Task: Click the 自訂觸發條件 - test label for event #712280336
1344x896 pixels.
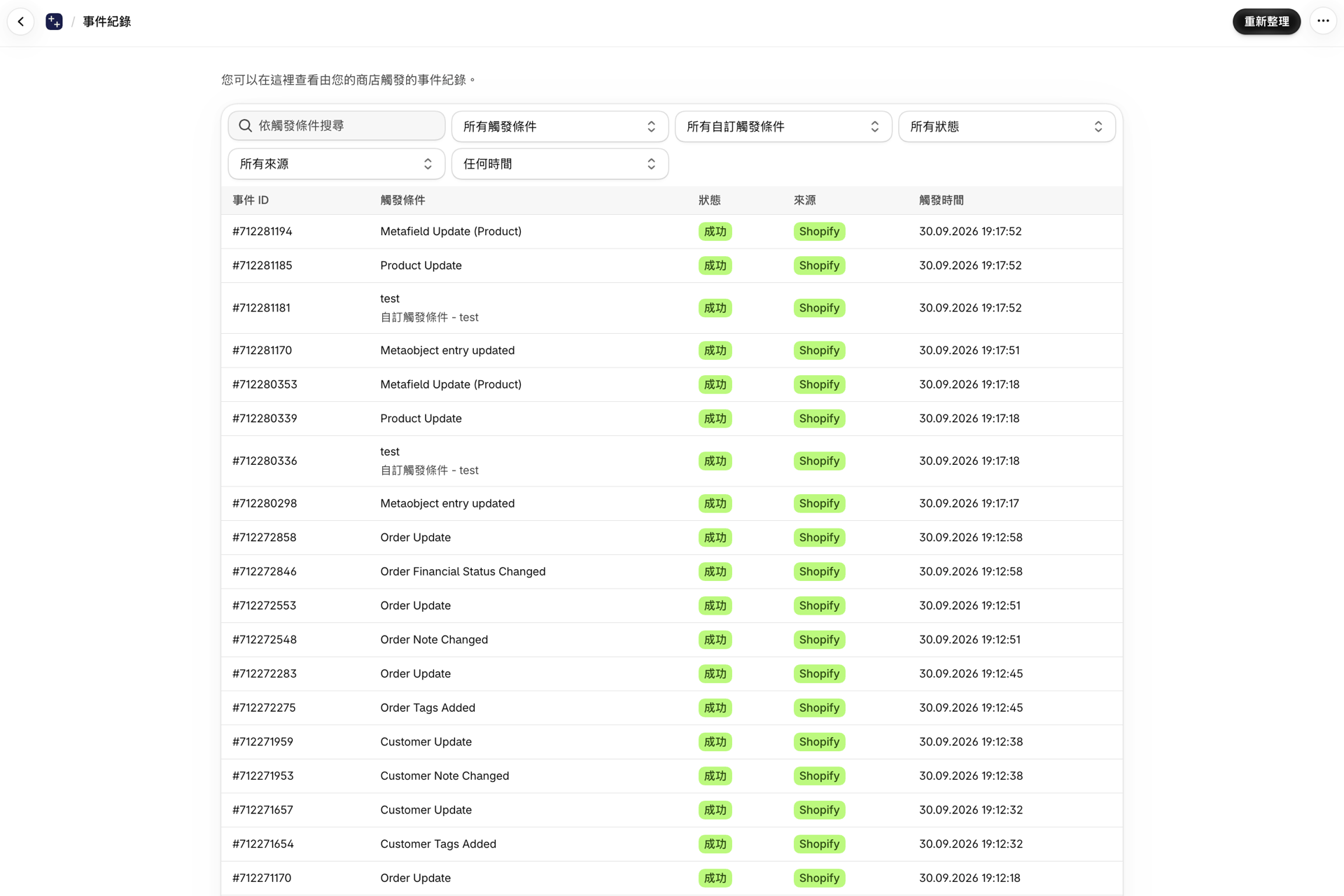Action: point(429,470)
